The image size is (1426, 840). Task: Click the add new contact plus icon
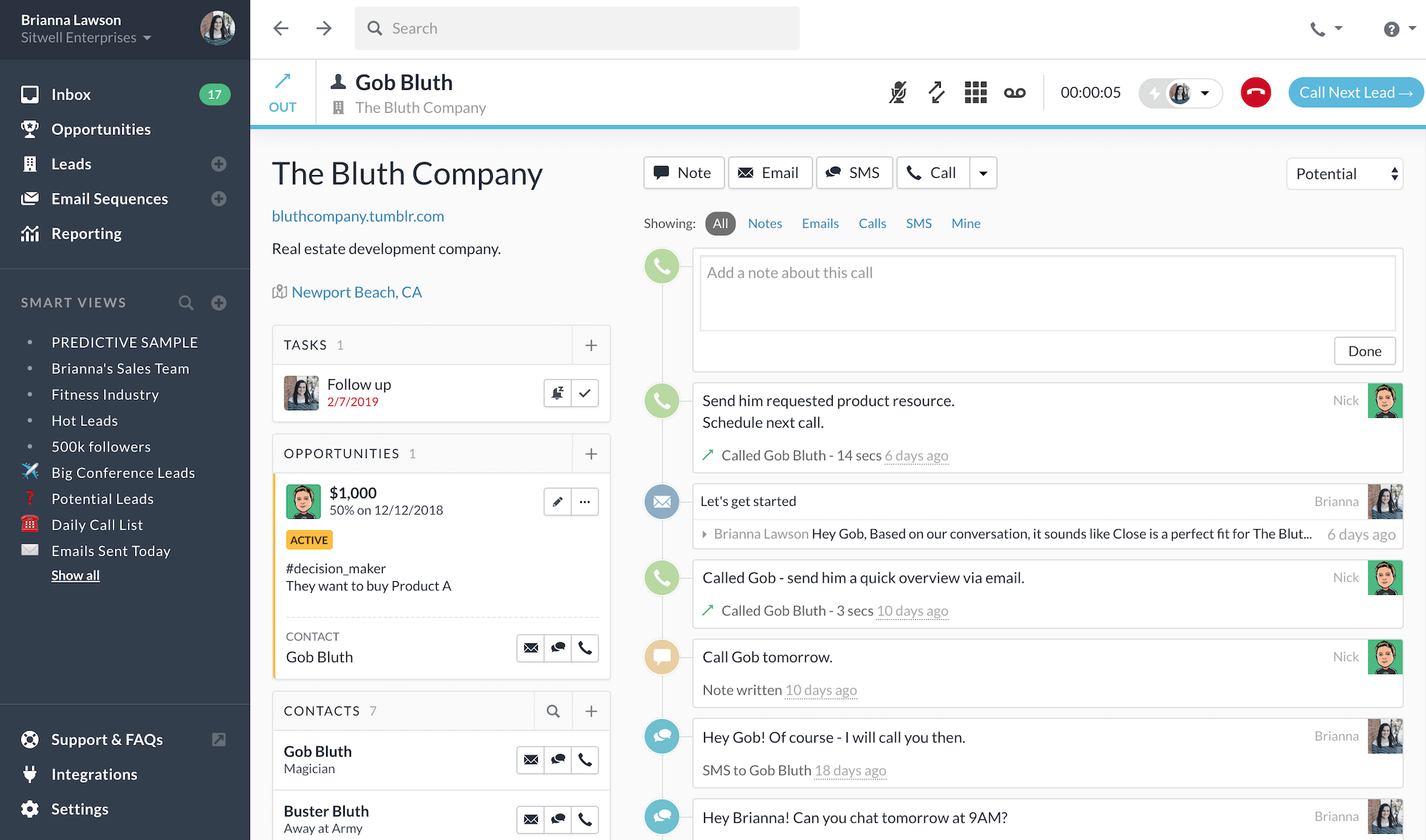tap(591, 710)
